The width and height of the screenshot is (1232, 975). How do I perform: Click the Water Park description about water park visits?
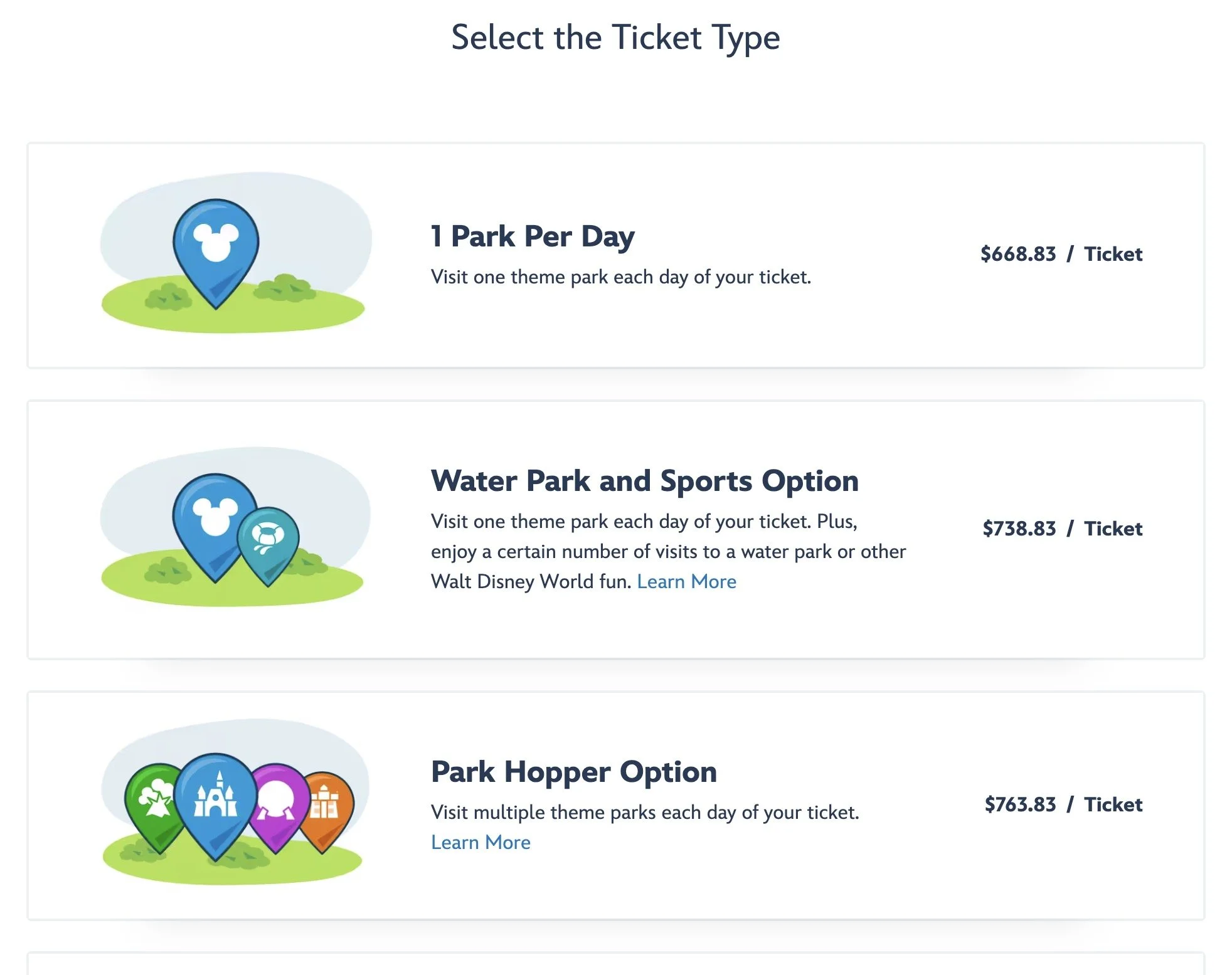click(x=668, y=552)
